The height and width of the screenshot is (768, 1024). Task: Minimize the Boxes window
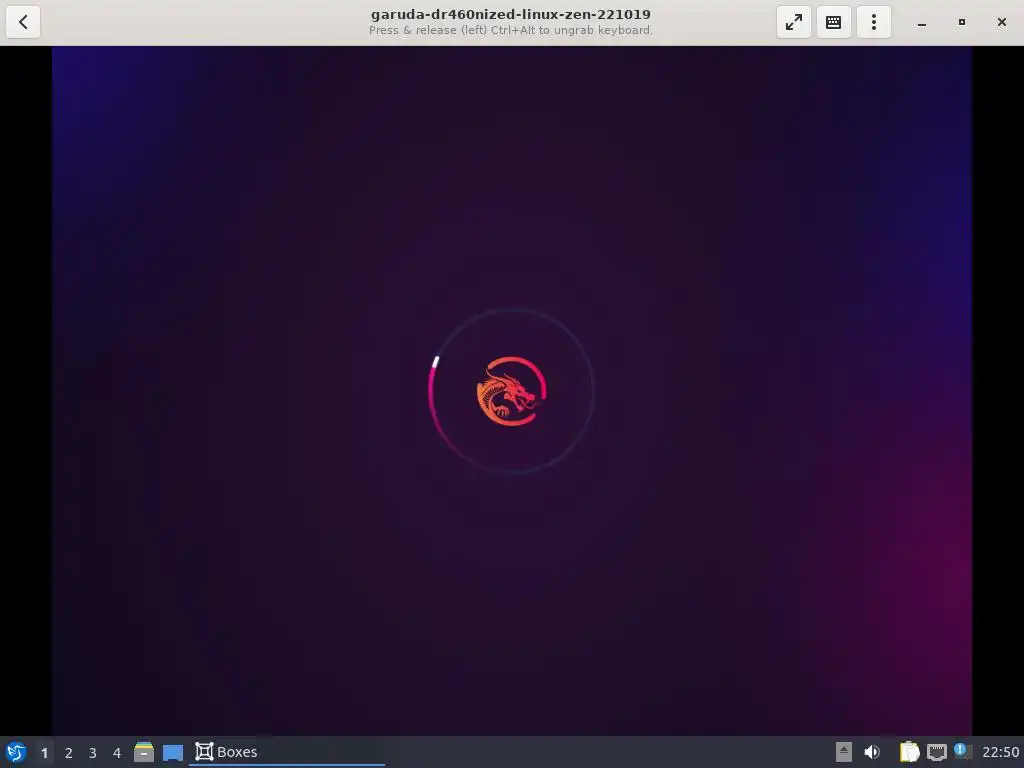click(x=921, y=22)
